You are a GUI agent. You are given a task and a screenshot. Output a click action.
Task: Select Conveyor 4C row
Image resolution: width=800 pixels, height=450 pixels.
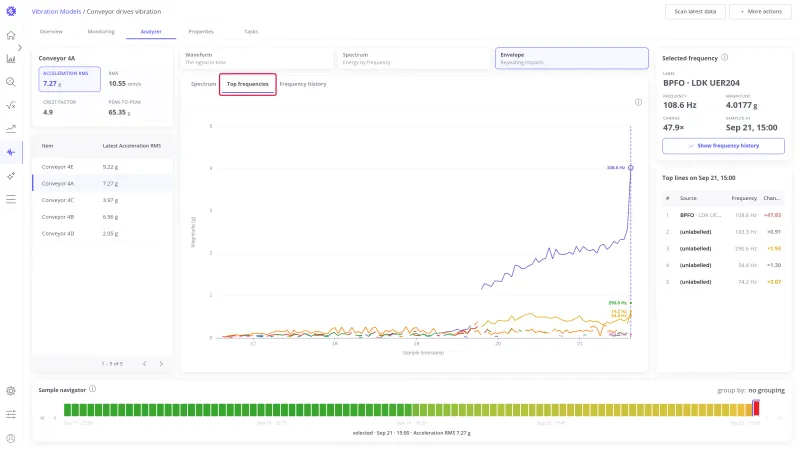click(x=103, y=200)
